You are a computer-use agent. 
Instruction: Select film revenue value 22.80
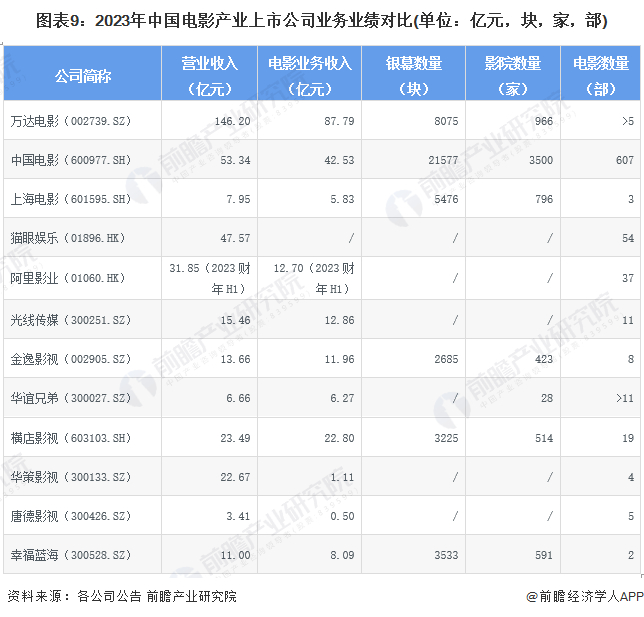339,438
